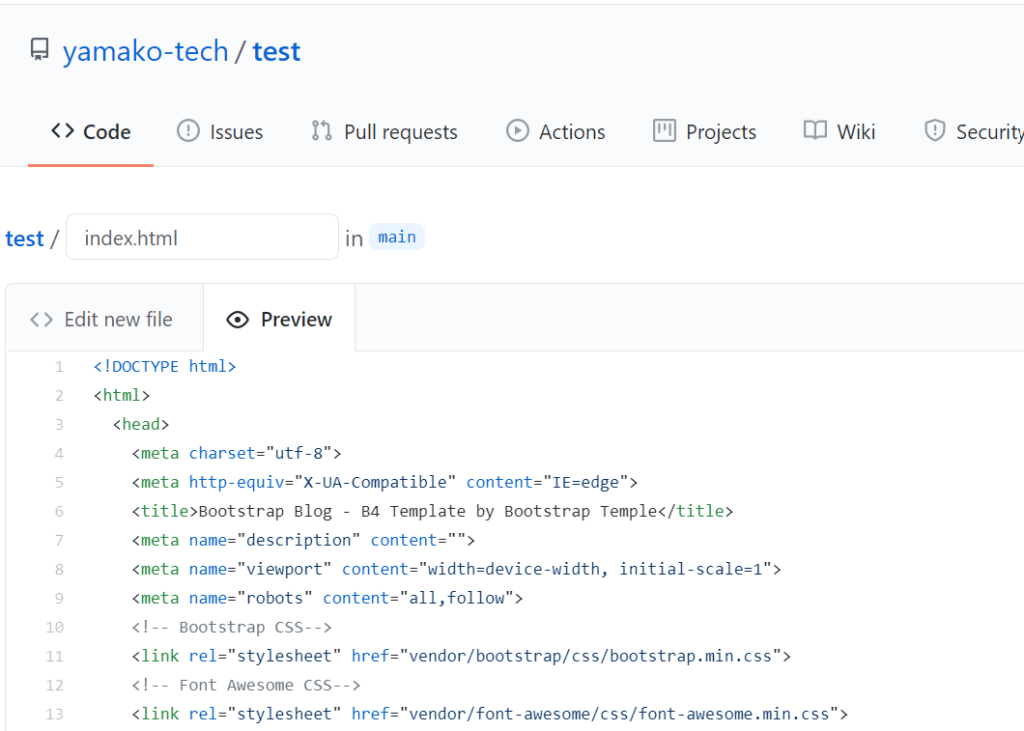
Task: Switch to Edit new file tab
Action: tap(104, 319)
